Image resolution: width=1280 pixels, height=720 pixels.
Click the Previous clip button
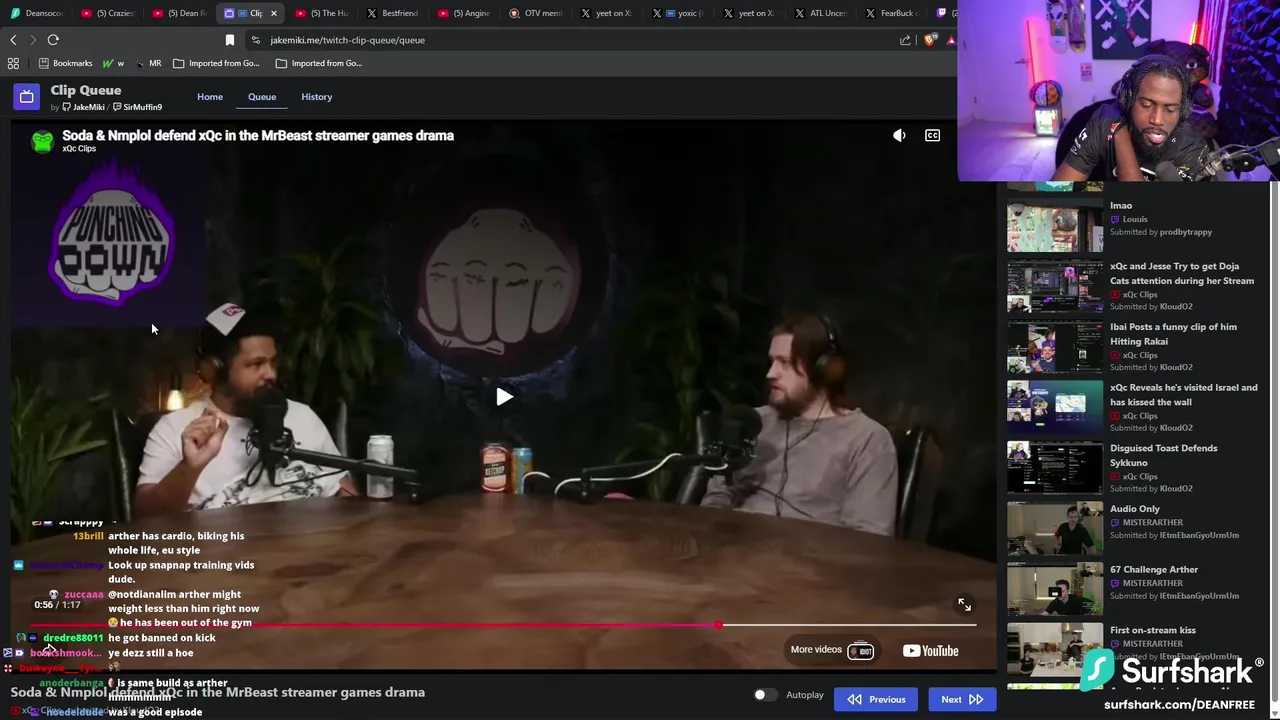[x=876, y=699]
